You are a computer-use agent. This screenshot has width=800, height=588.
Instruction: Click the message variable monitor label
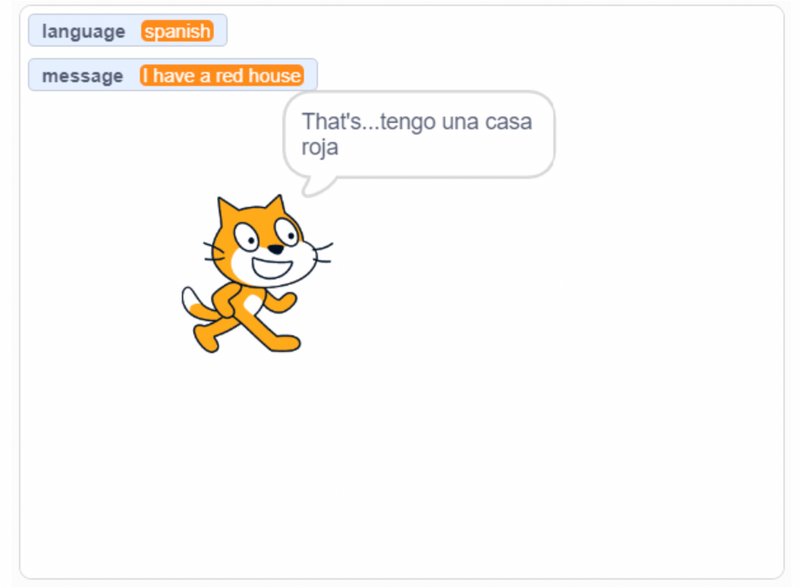[x=83, y=76]
